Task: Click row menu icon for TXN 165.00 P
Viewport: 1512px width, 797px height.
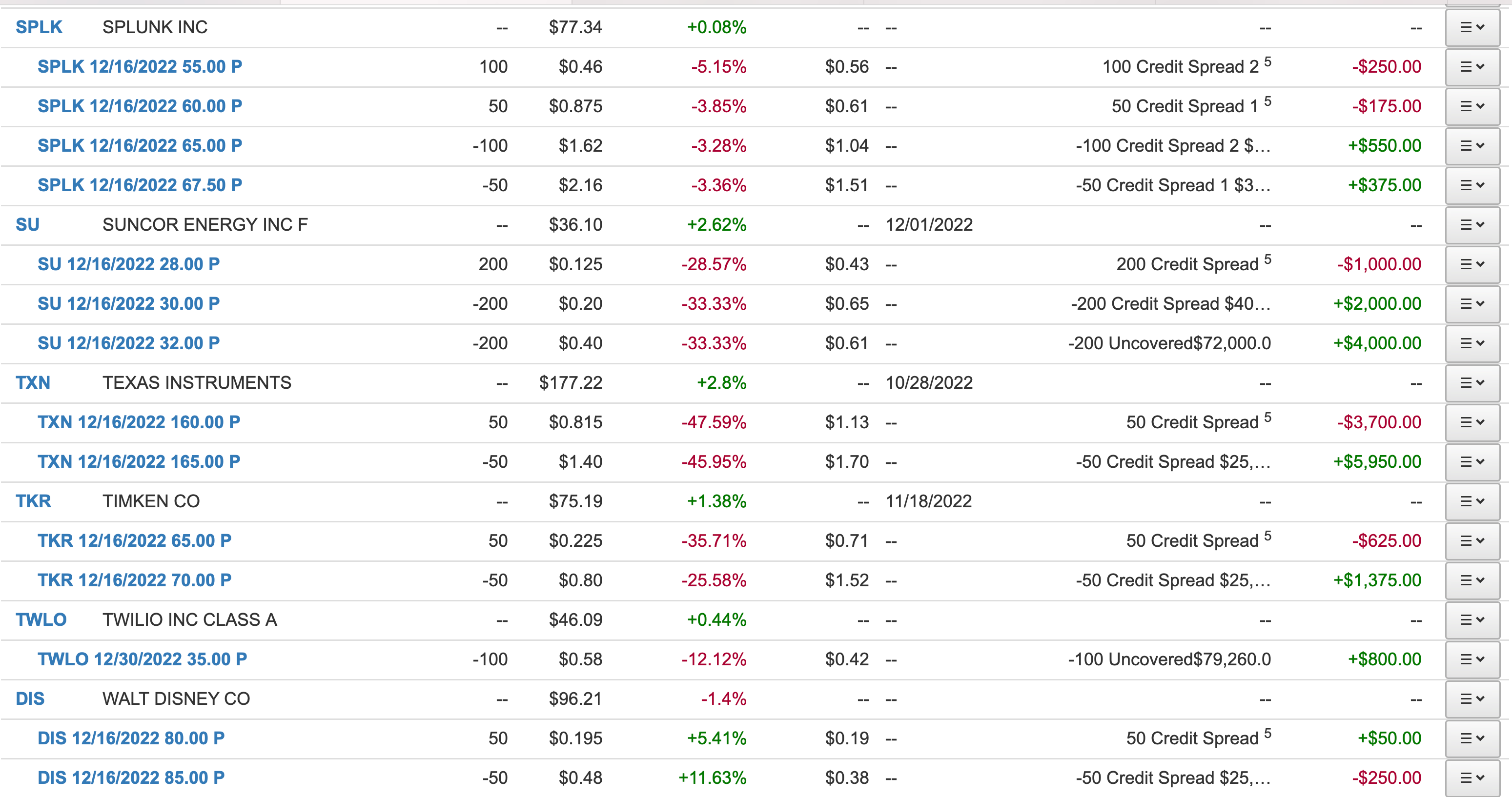Action: (1472, 462)
